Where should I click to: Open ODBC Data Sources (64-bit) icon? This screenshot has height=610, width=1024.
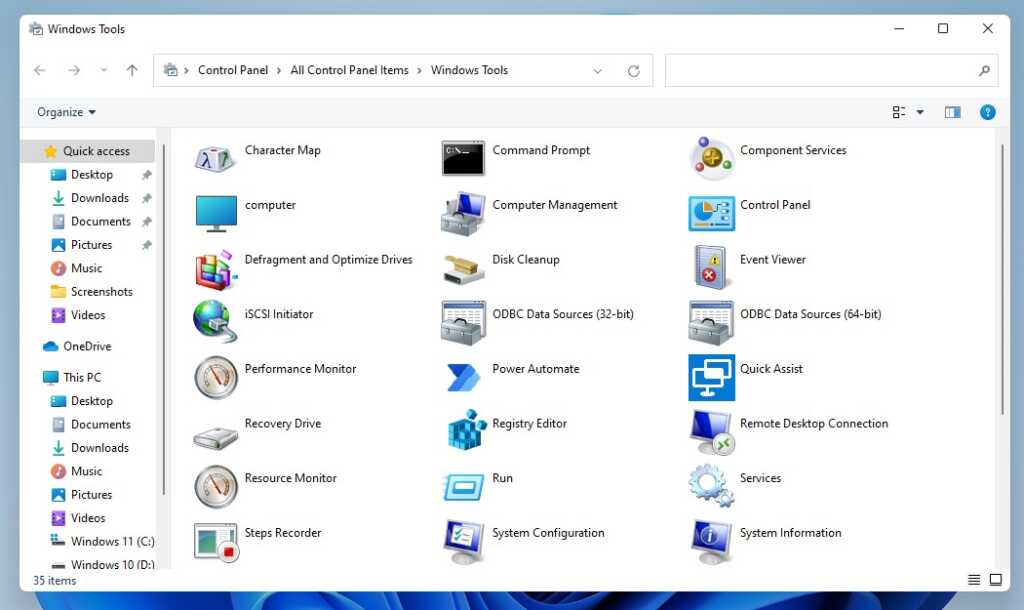pyautogui.click(x=711, y=323)
